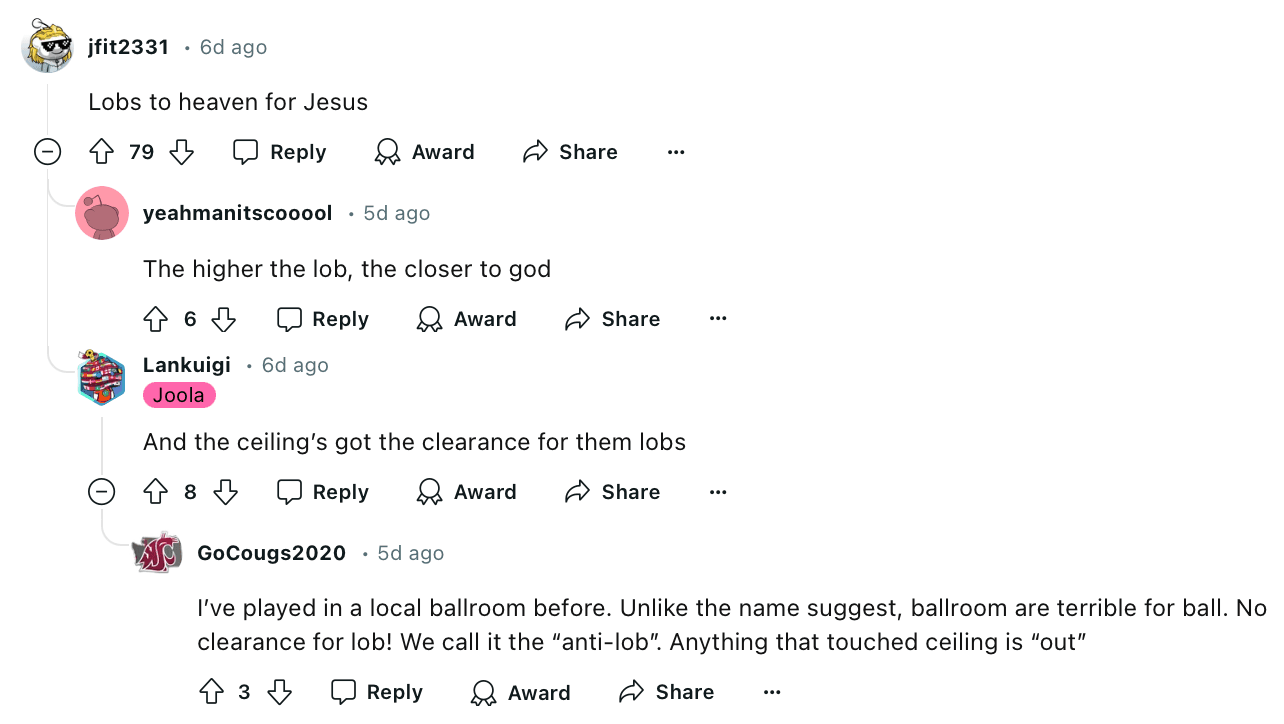Upvote yeahmanitscooool's comment
This screenshot has width=1284, height=724.
pos(156,319)
